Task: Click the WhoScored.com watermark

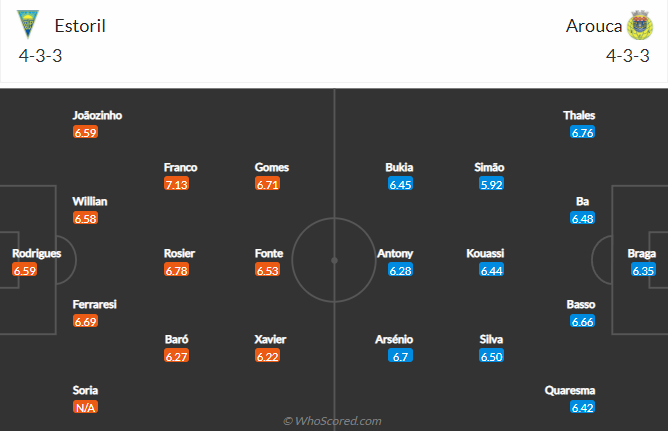Action: (332, 421)
